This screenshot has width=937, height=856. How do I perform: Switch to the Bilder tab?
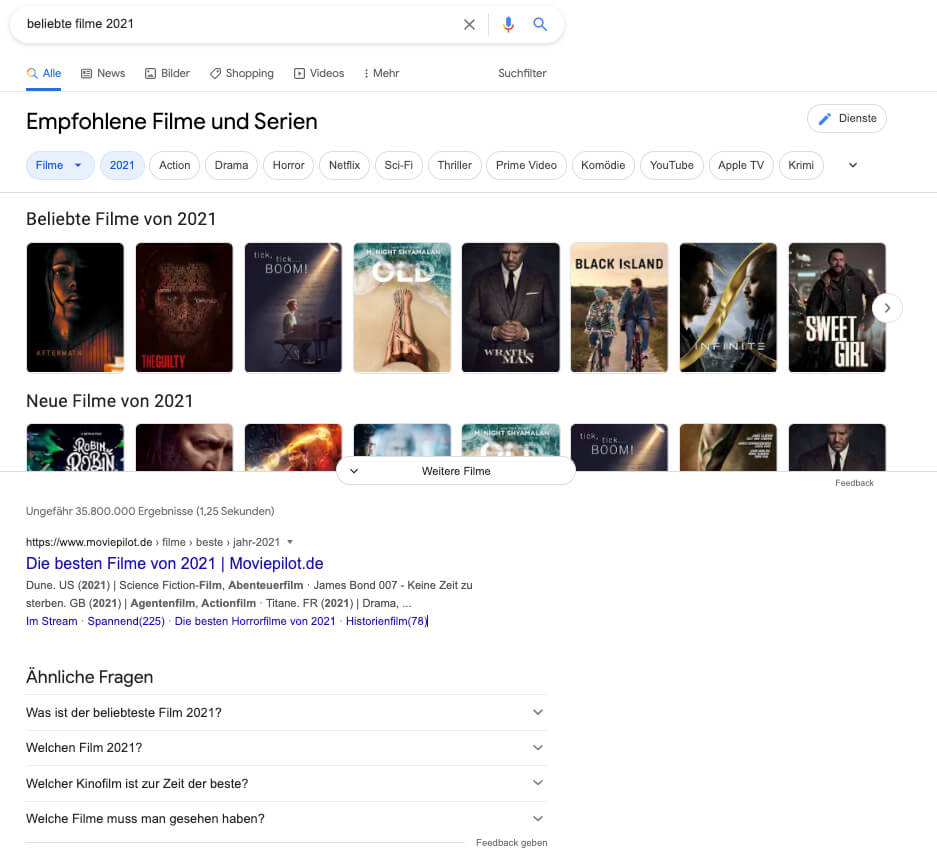point(167,74)
